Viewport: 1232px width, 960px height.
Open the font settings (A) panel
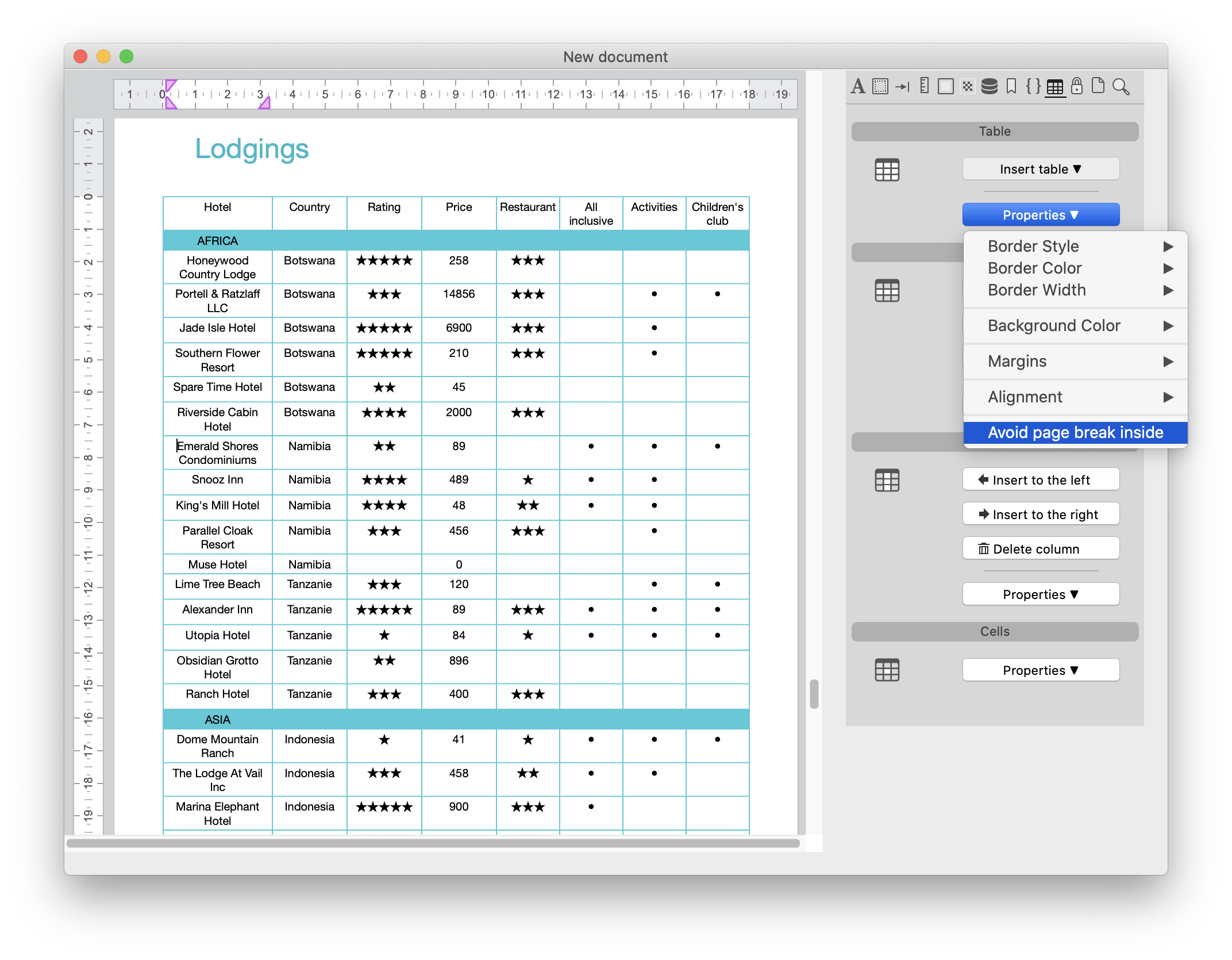click(858, 87)
